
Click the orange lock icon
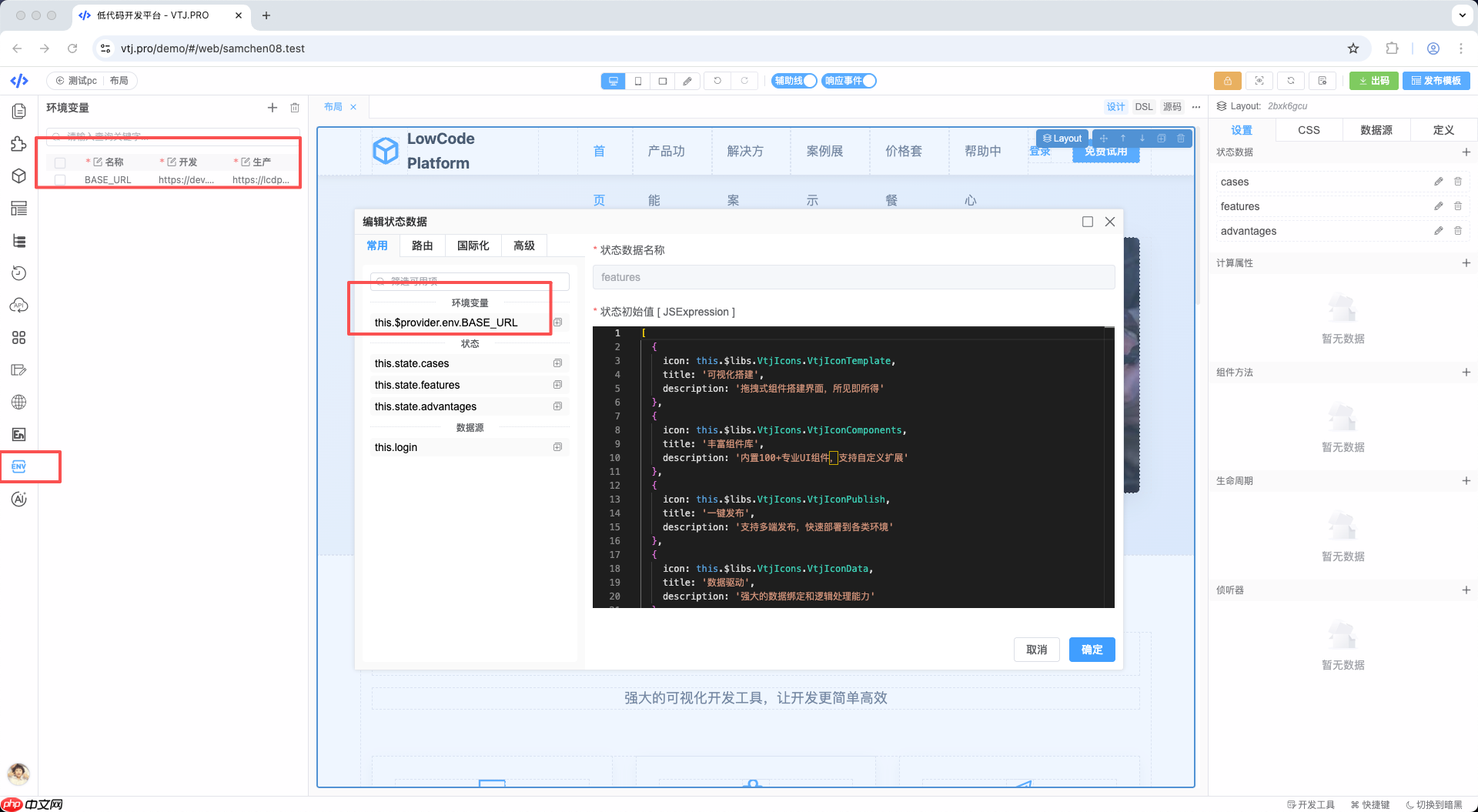pos(1227,81)
